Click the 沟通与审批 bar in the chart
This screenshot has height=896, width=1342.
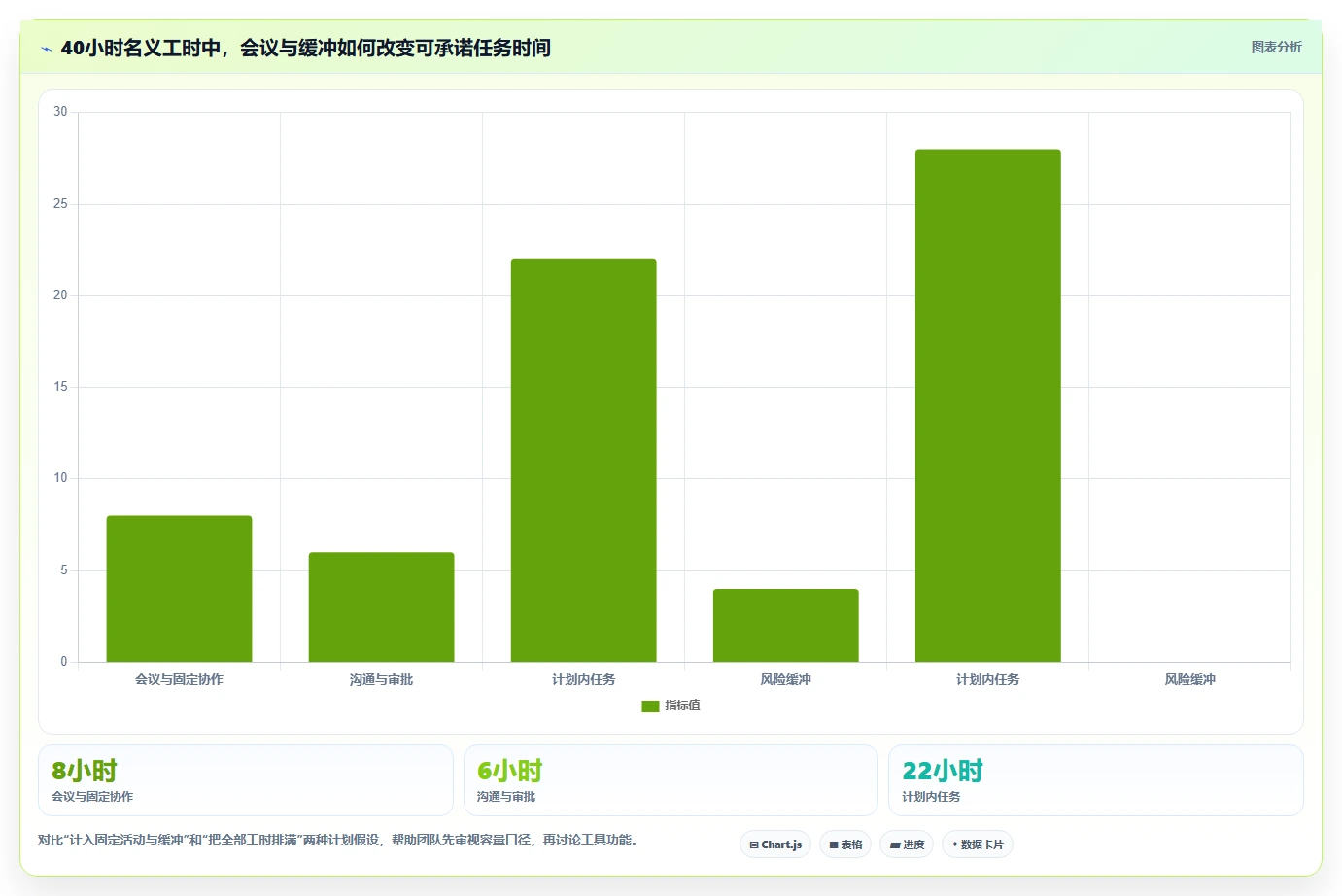(x=381, y=607)
